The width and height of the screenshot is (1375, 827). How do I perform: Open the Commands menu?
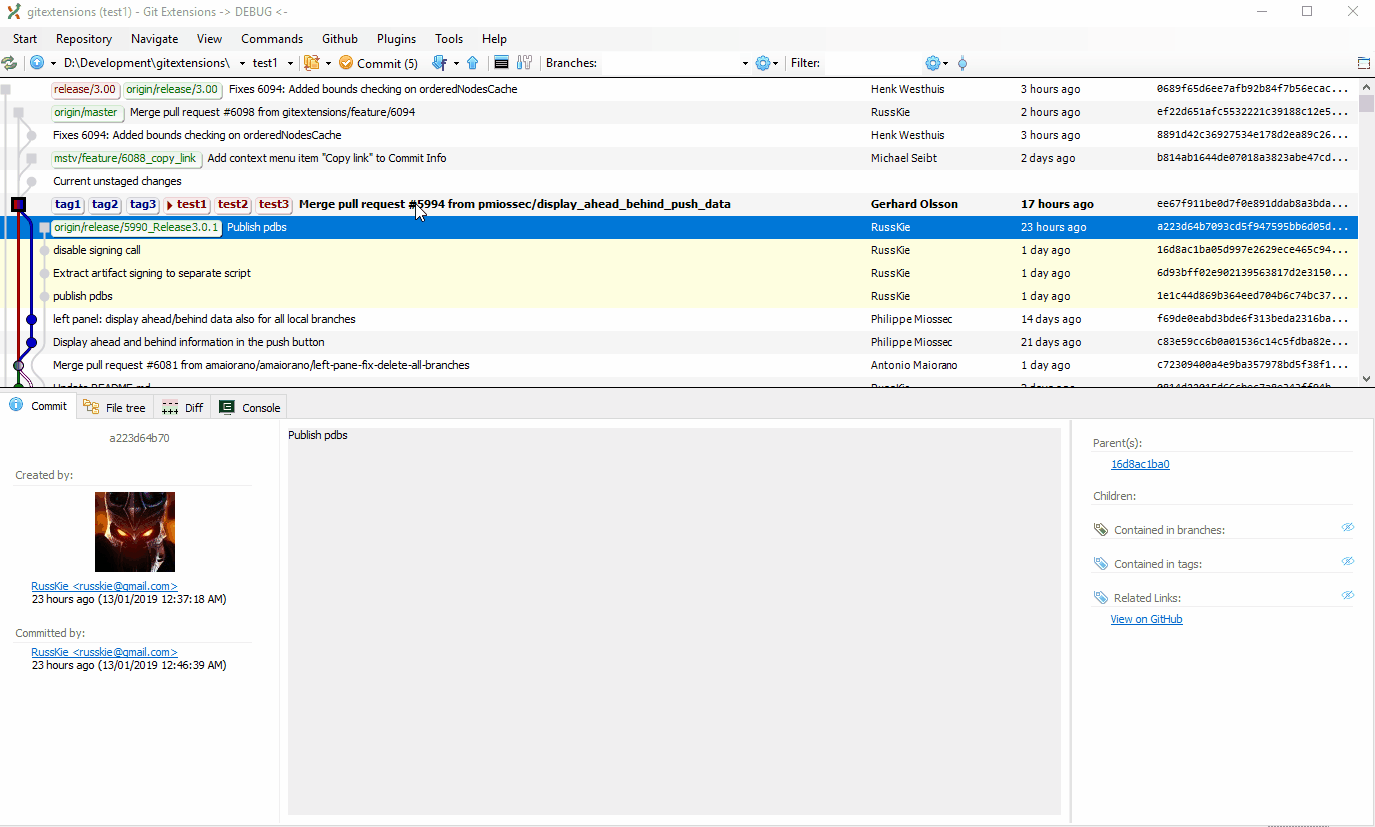click(271, 39)
